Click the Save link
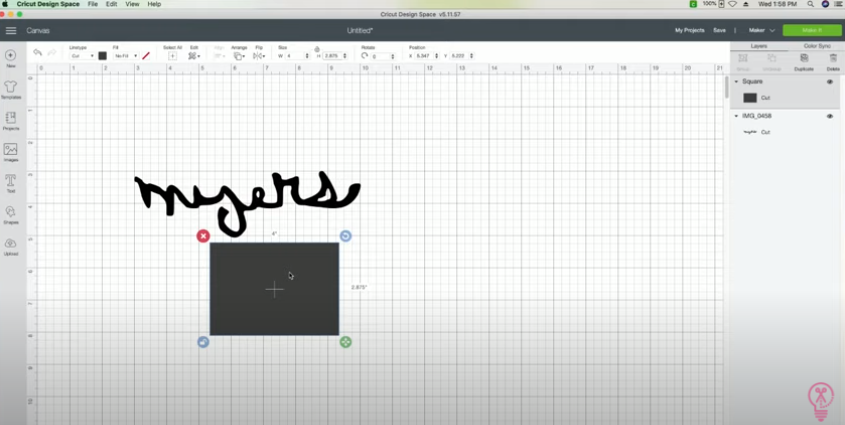Image resolution: width=845 pixels, height=425 pixels. point(719,31)
